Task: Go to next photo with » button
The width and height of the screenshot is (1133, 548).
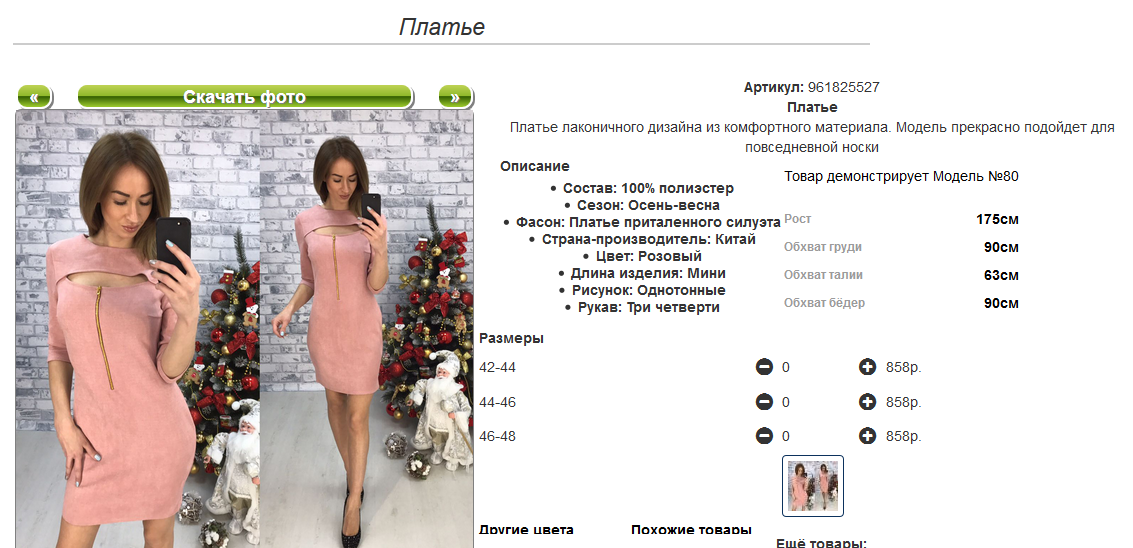Action: tap(455, 97)
